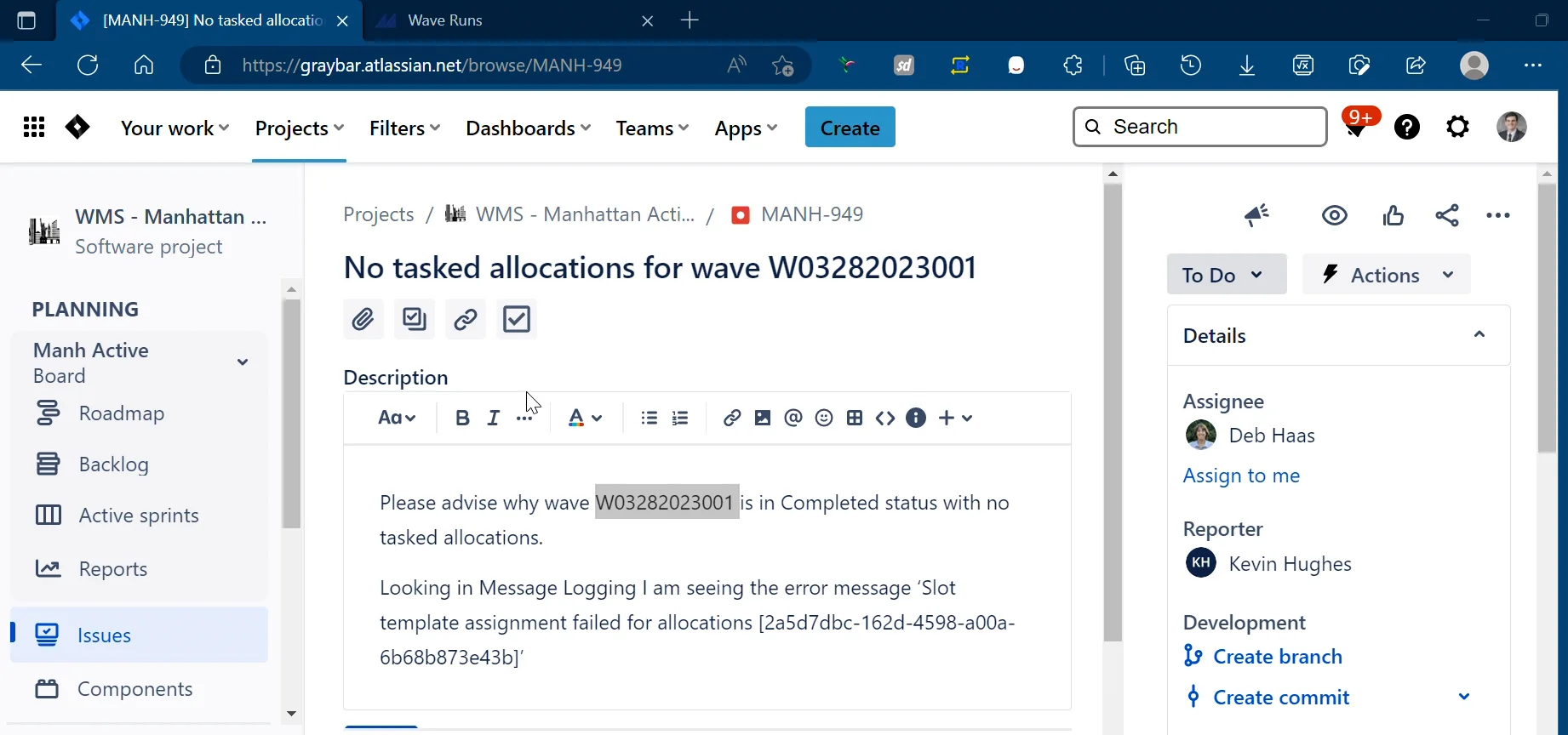Open the emoji picker in editor

[824, 418]
